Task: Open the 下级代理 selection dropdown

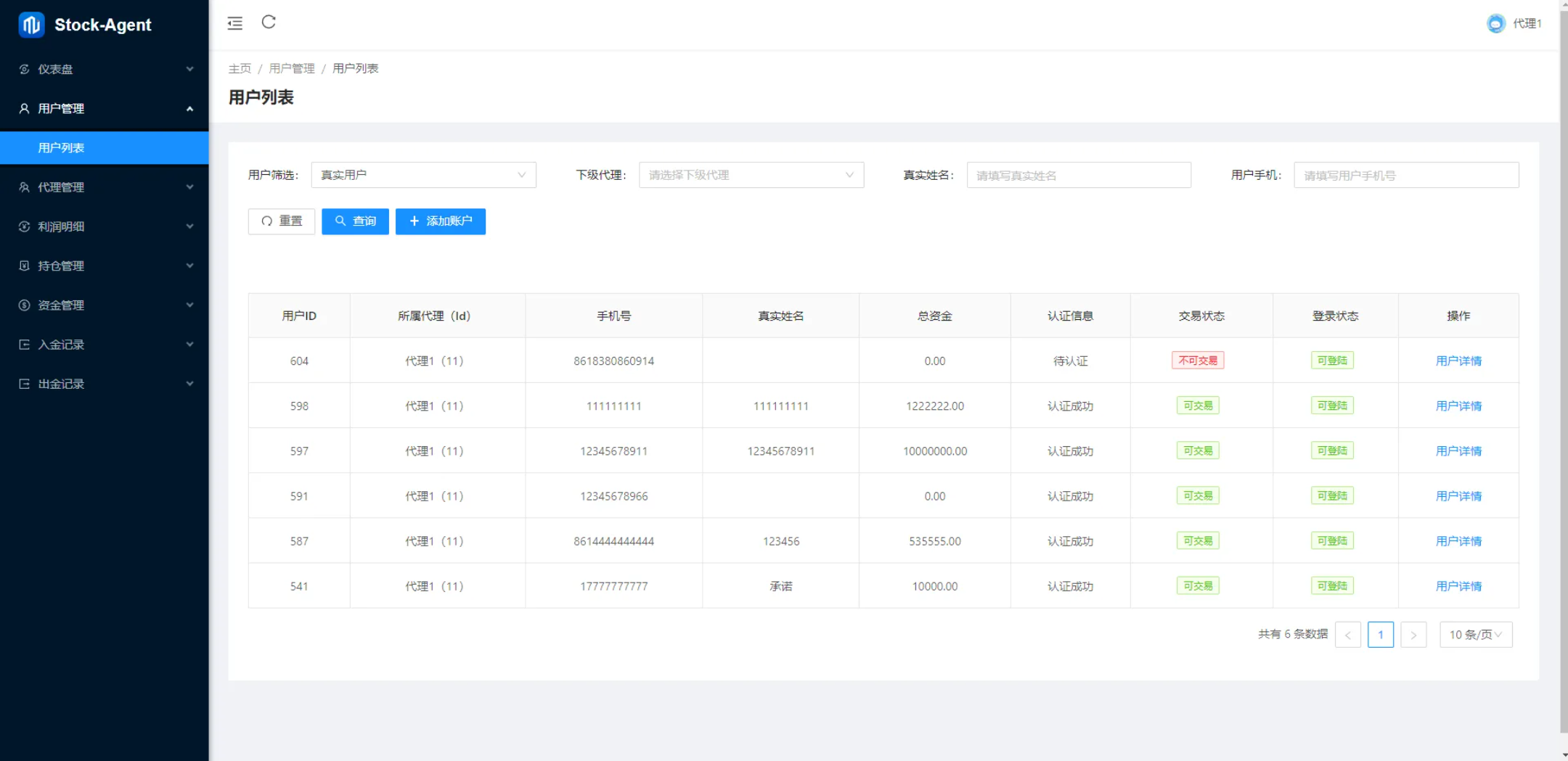Action: tap(751, 175)
